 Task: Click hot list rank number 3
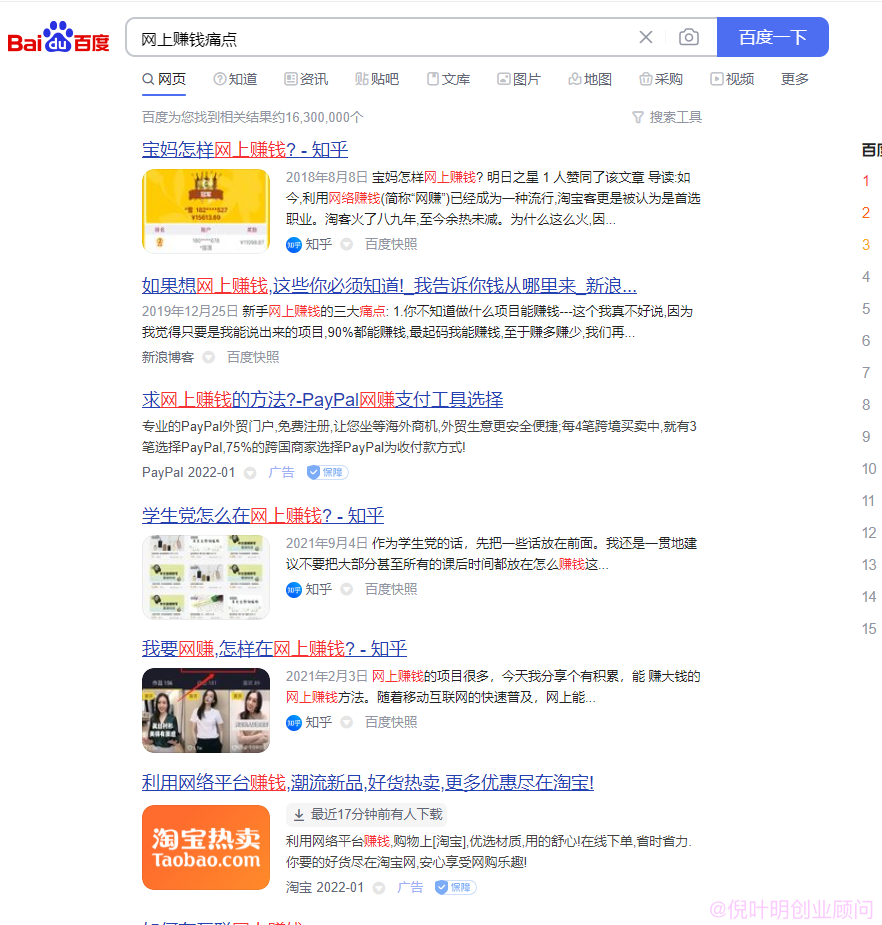pos(865,244)
